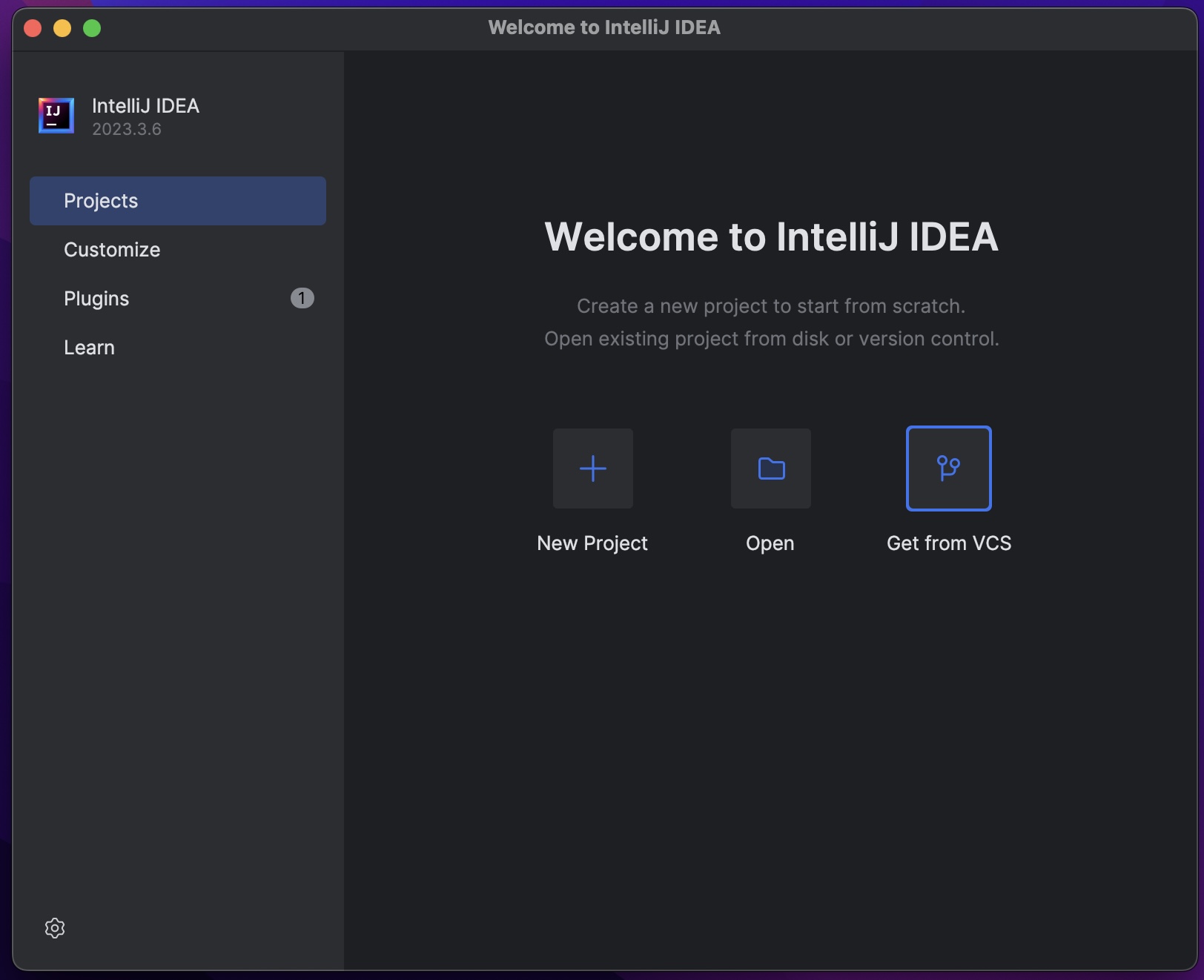
Task: Click the branch icon for Get from VCS
Action: coord(949,469)
